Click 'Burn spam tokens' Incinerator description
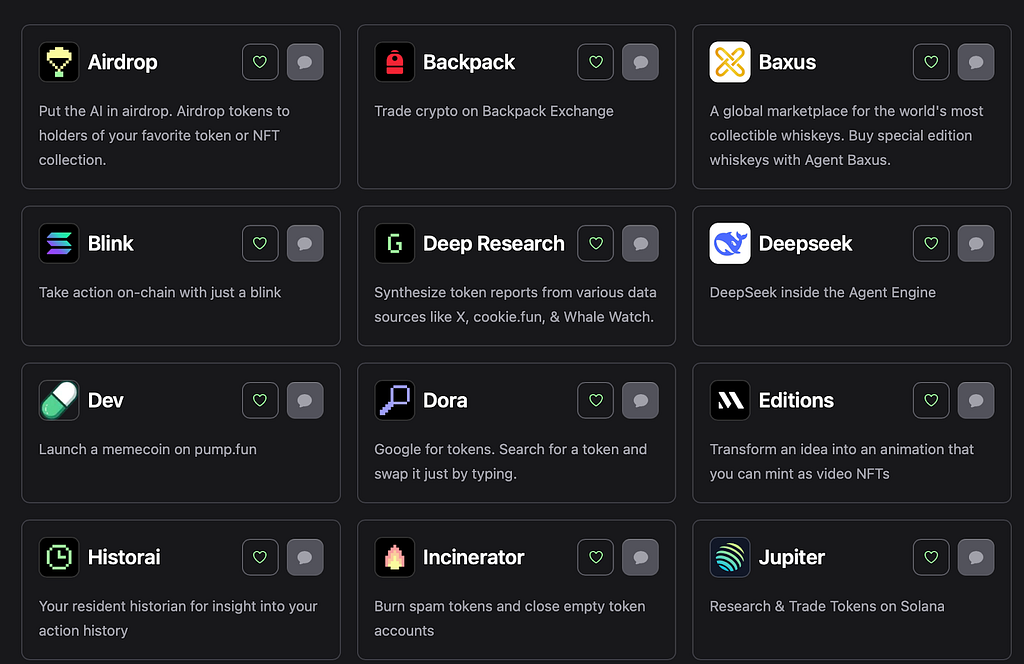This screenshot has width=1024, height=664. [x=510, y=618]
